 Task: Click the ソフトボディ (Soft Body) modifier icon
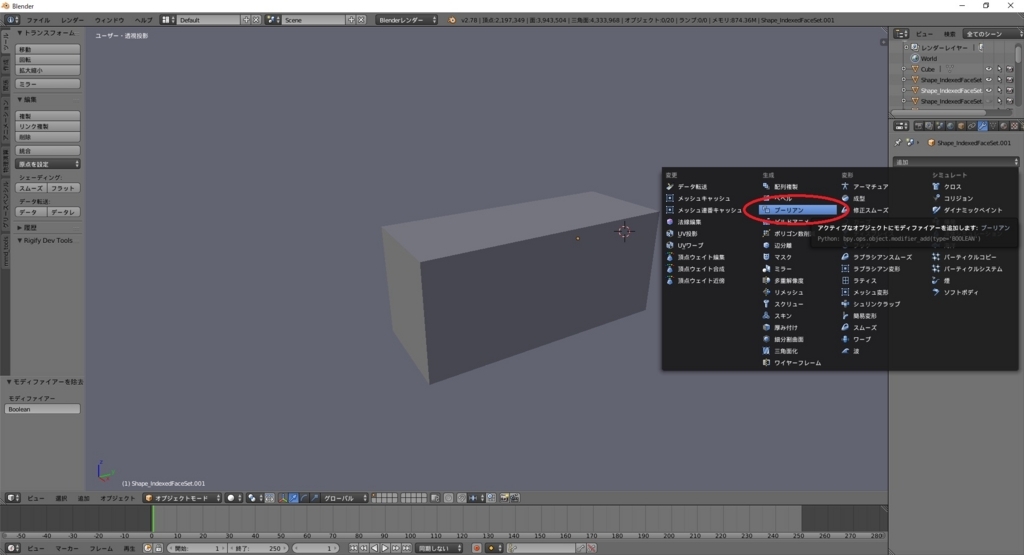point(936,293)
